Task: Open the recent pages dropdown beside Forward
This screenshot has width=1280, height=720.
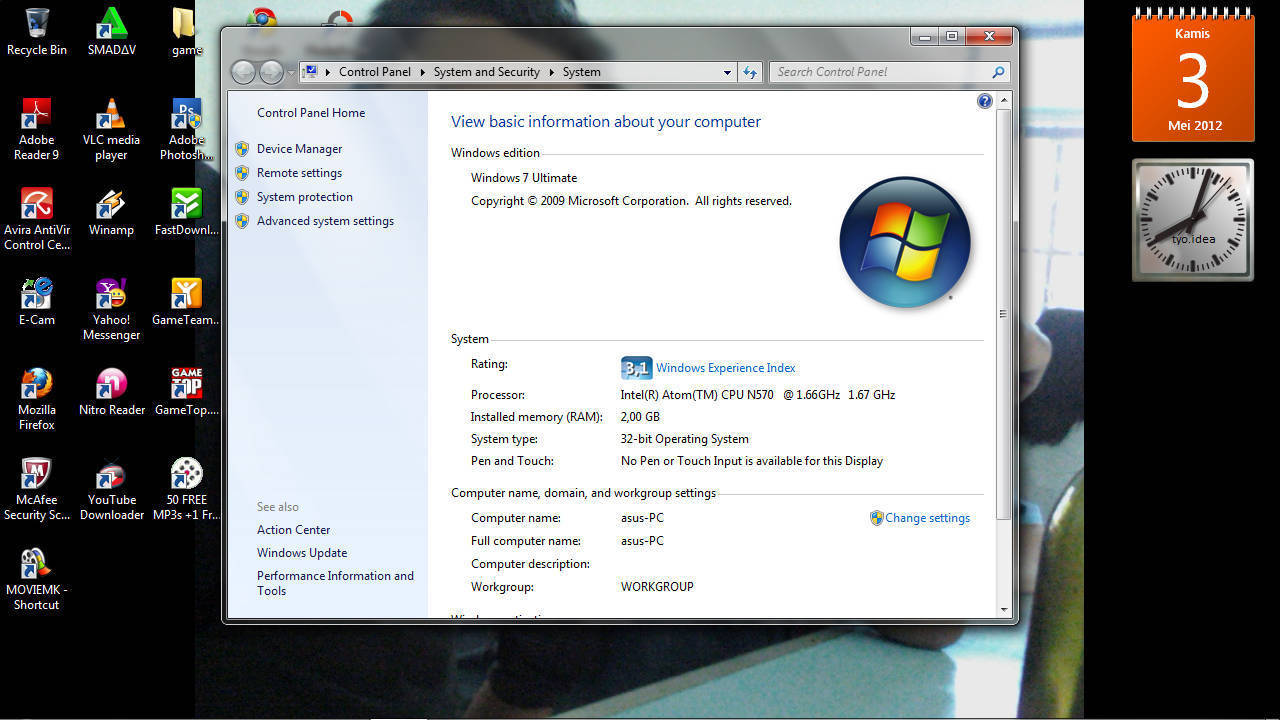Action: coord(291,72)
